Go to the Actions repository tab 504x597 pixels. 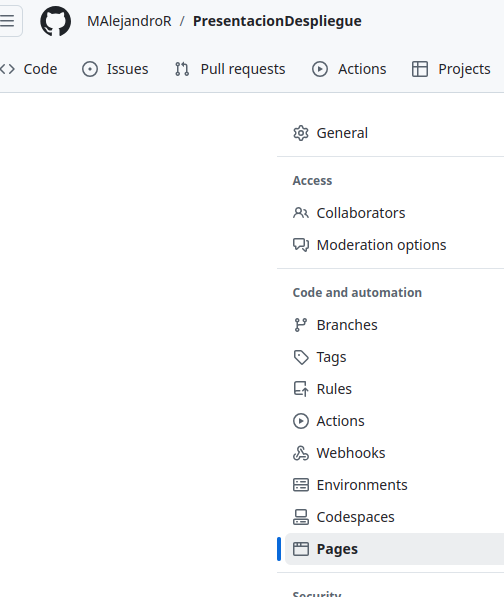click(x=349, y=69)
